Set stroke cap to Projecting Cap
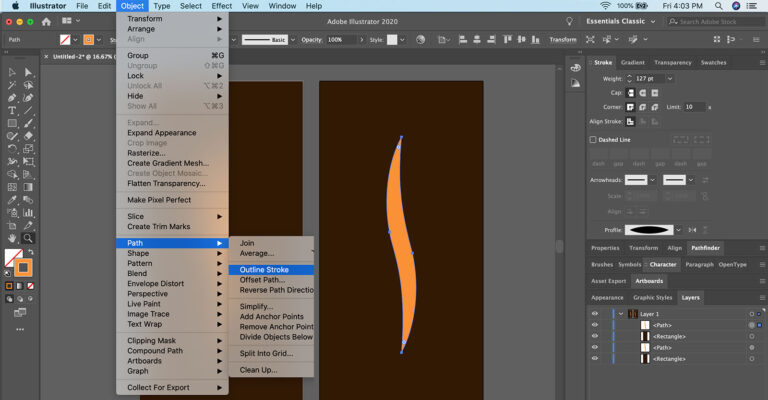Image resolution: width=768 pixels, height=400 pixels. [655, 93]
